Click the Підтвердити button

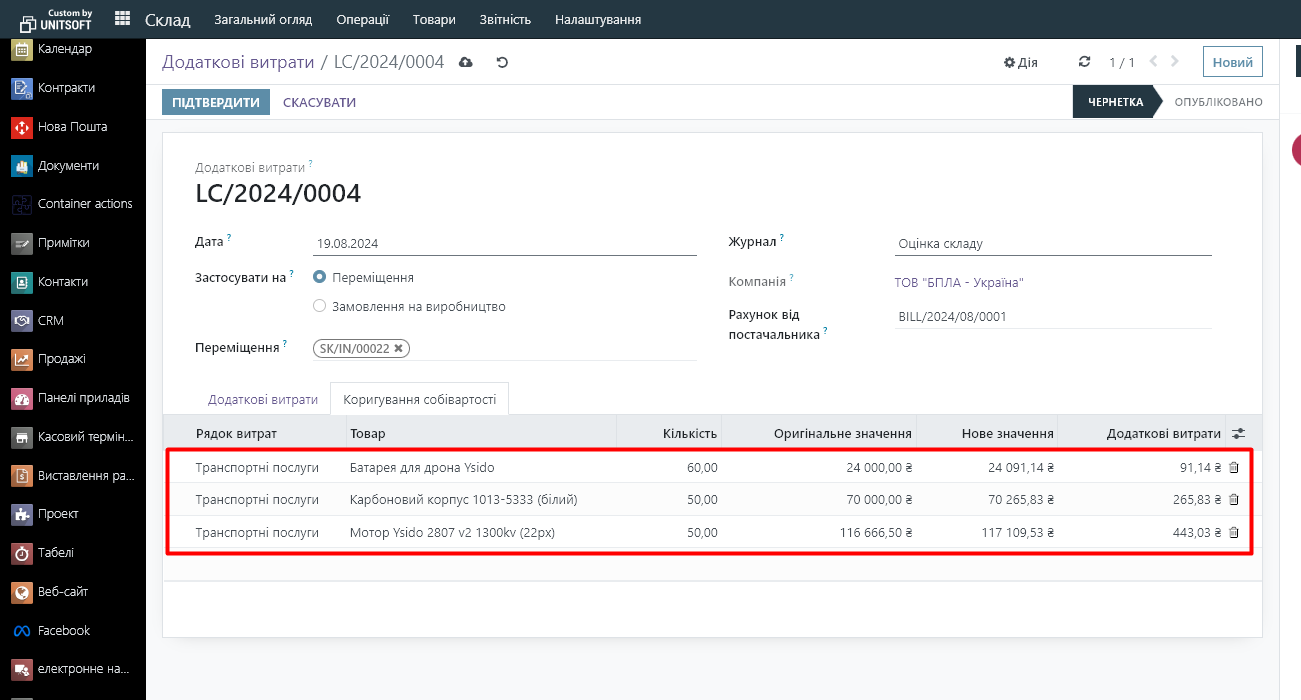pyautogui.click(x=215, y=102)
